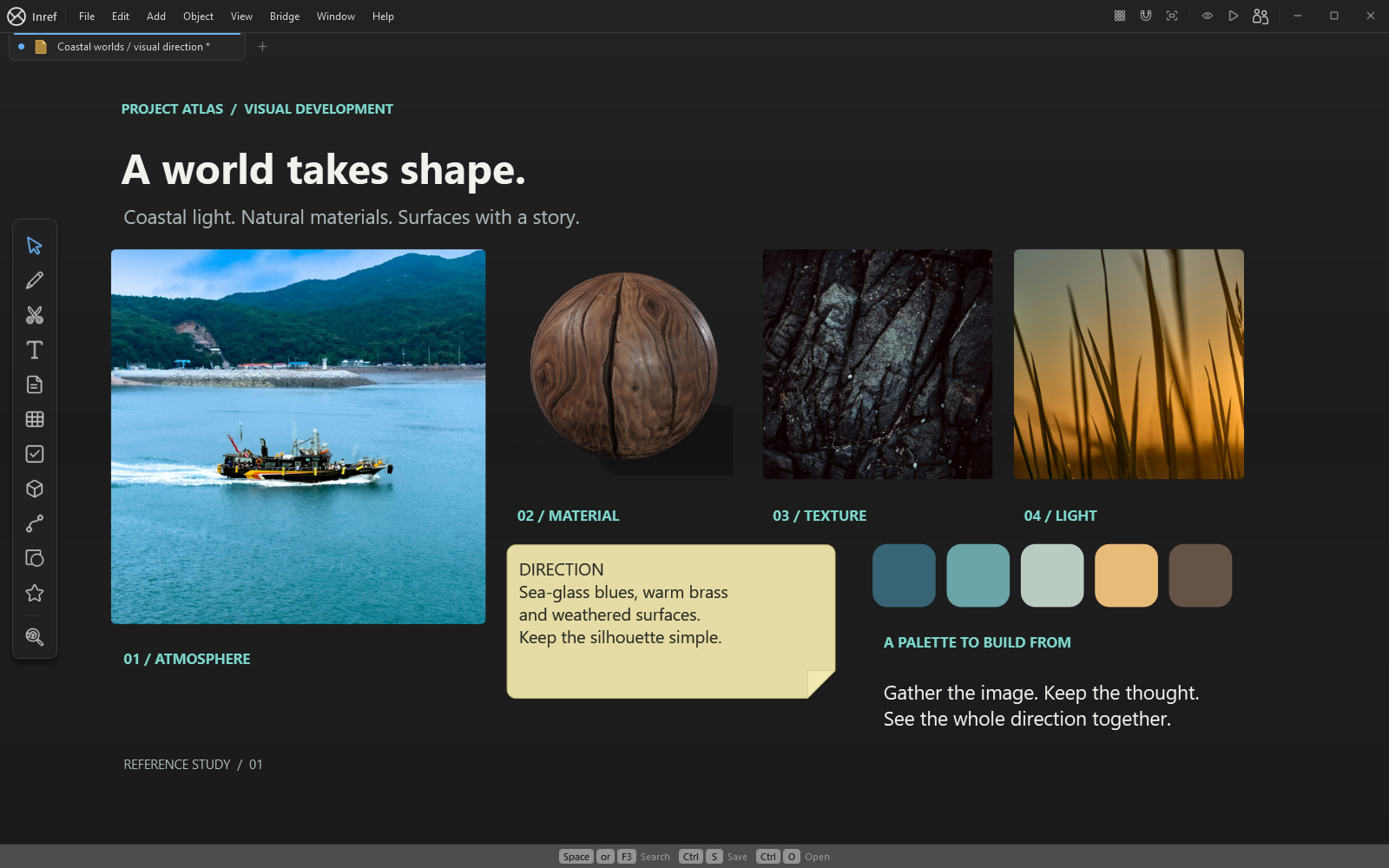Select the table grid tool
The height and width of the screenshot is (868, 1389).
click(35, 419)
